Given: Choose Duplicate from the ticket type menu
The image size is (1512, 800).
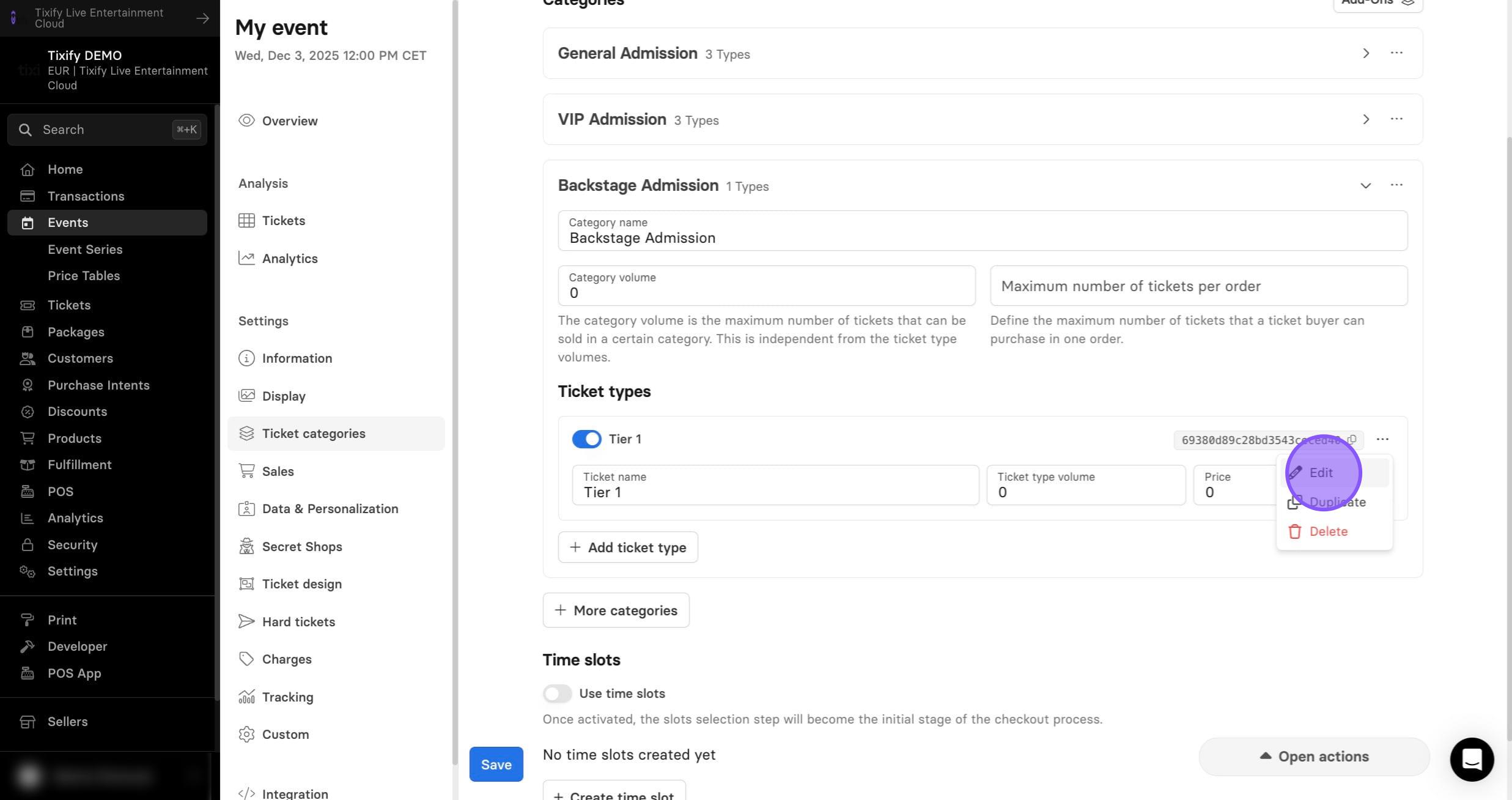Looking at the screenshot, I should (1335, 502).
